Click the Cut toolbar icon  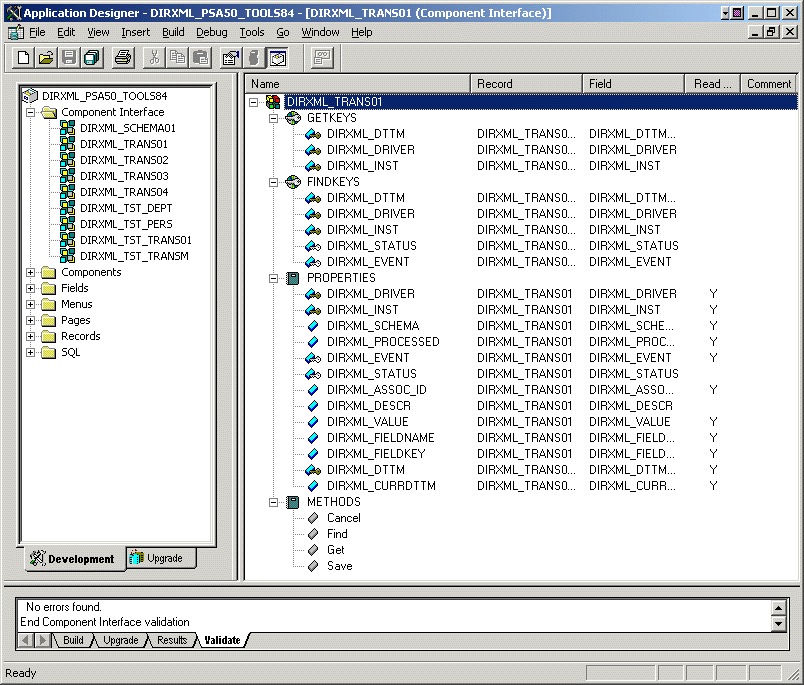[153, 57]
